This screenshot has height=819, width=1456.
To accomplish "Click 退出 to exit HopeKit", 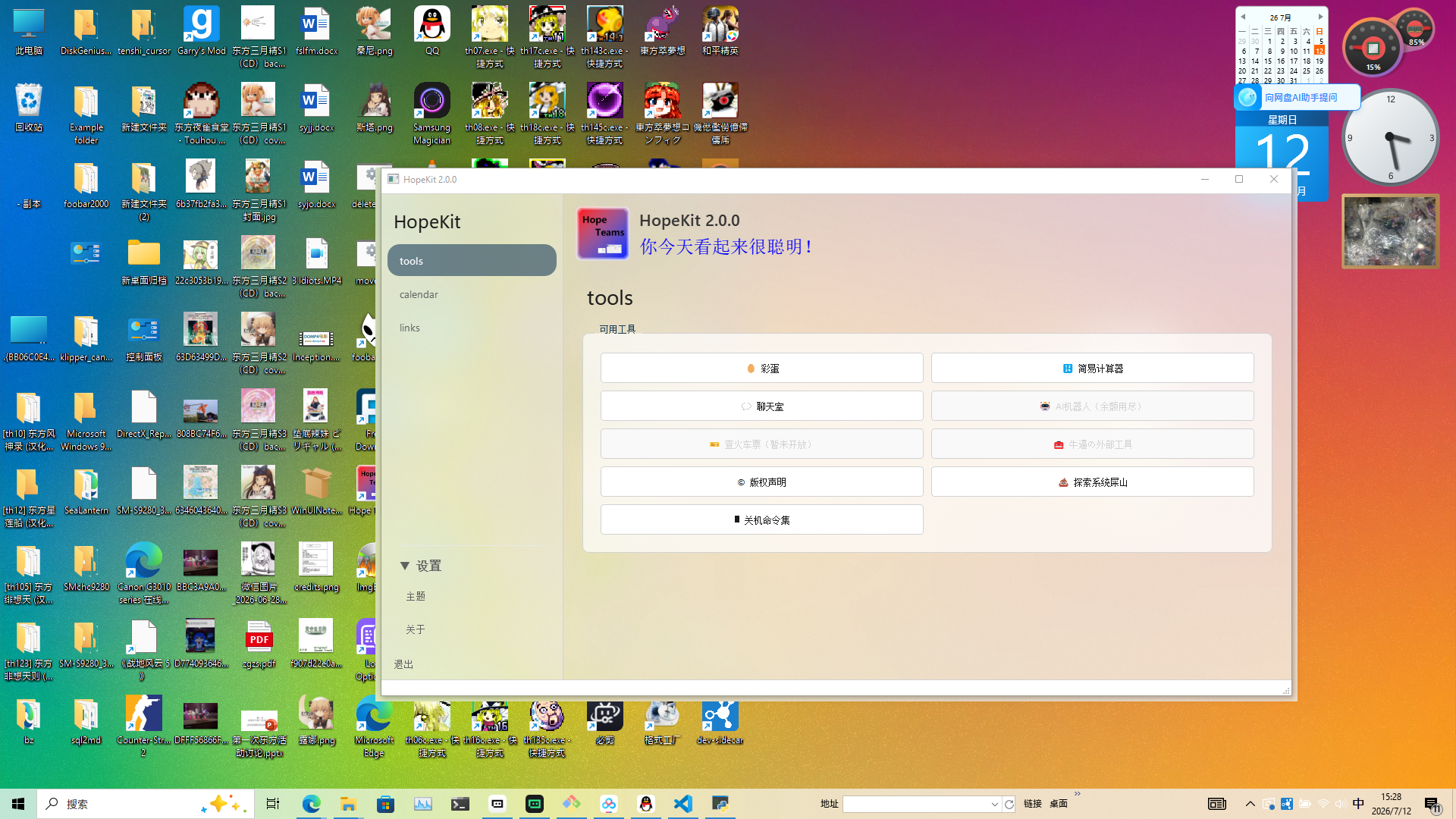I will point(403,664).
